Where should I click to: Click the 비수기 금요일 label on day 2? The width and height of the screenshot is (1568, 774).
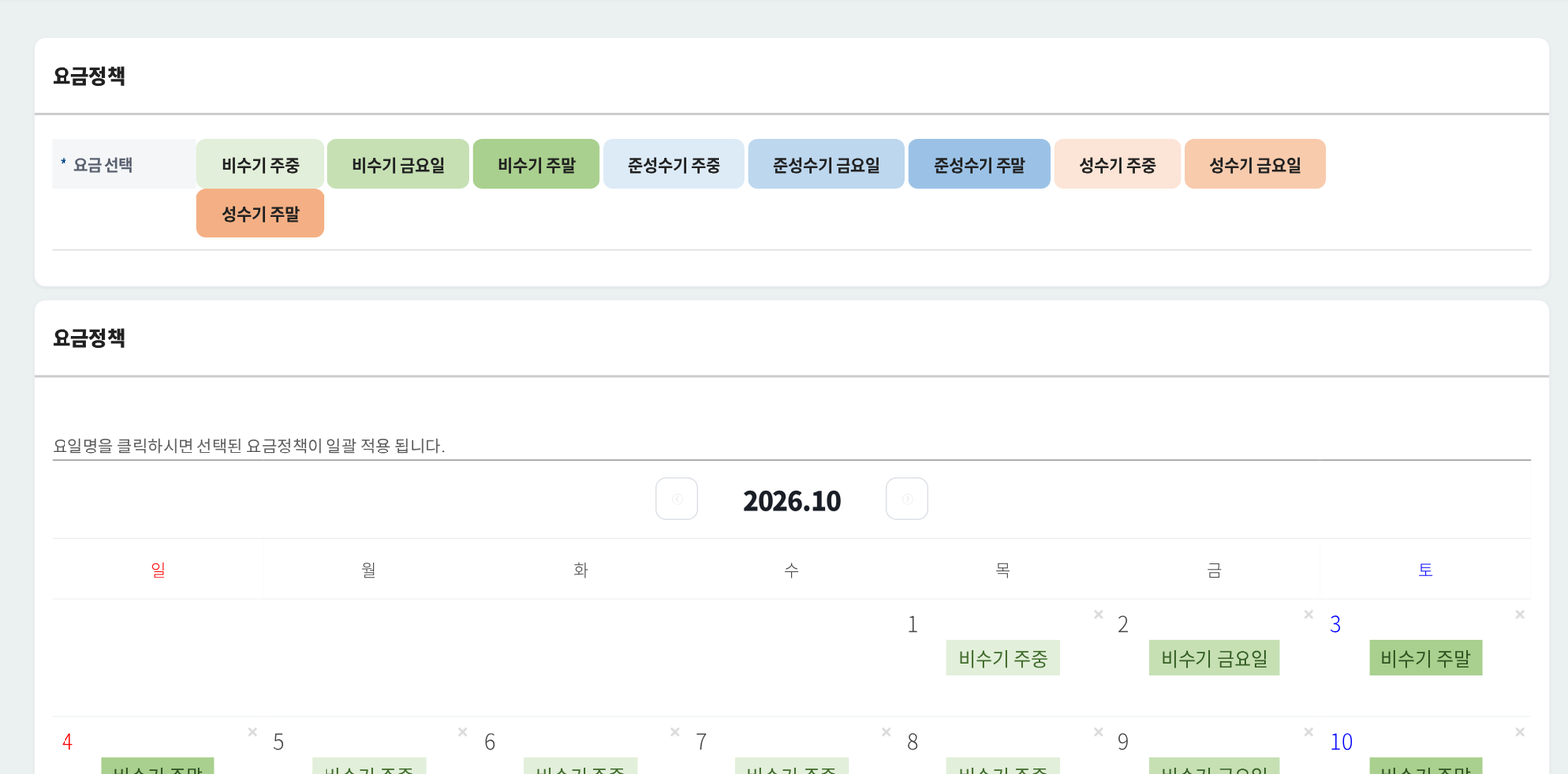(1215, 658)
